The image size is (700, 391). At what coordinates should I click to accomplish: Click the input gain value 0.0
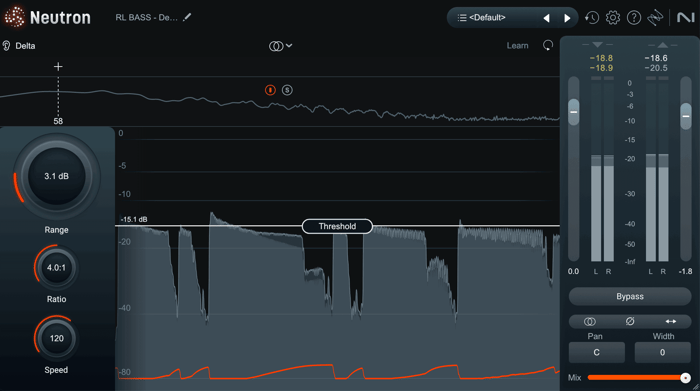(573, 271)
